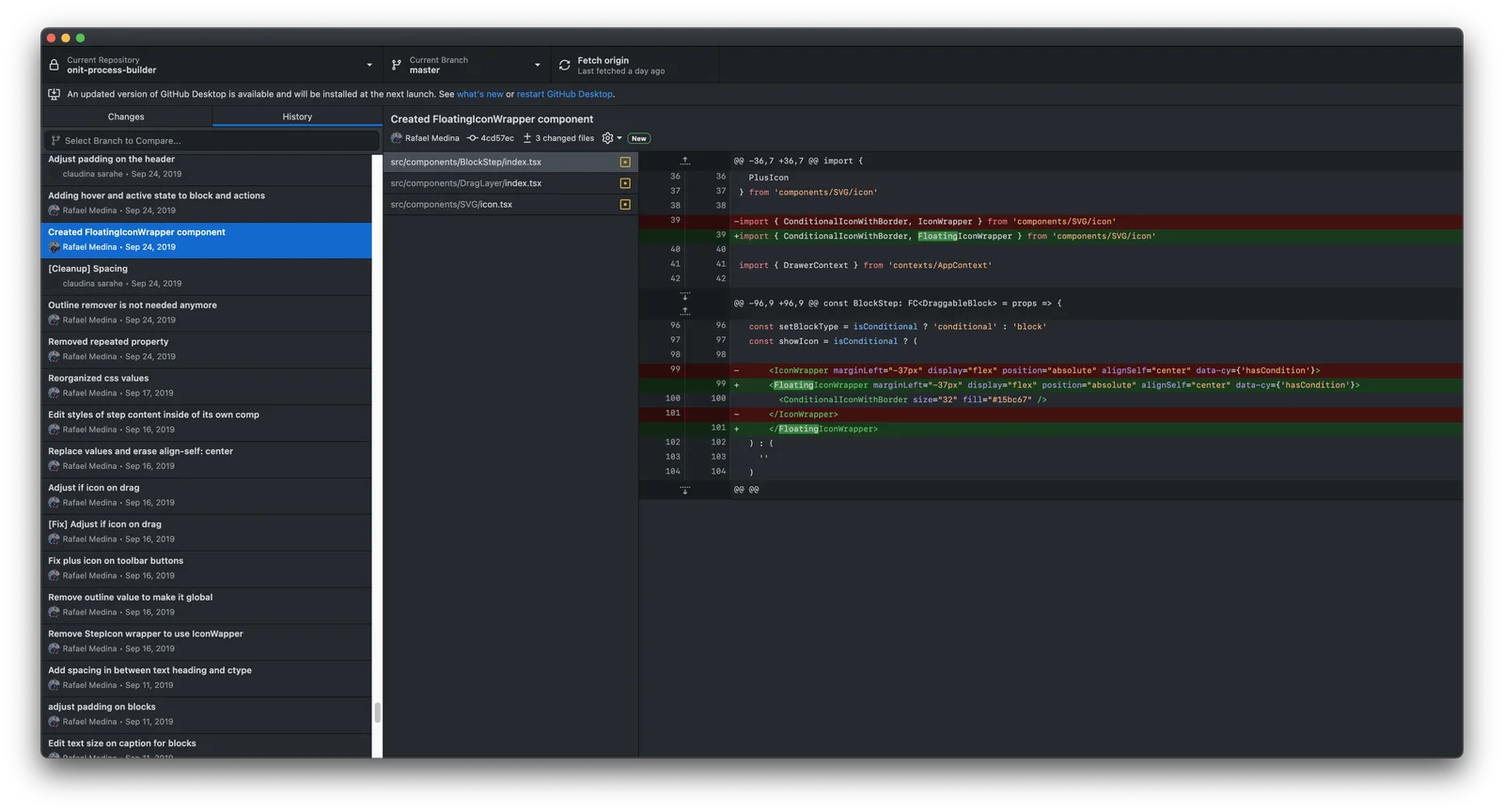1504x812 pixels.
Task: Select commit Removed repeated property
Action: [207, 350]
